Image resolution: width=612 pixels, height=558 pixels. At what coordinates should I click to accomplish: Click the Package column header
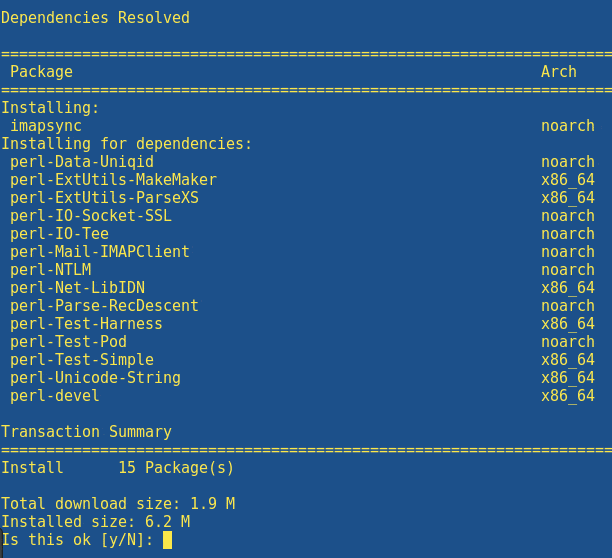coord(41,72)
